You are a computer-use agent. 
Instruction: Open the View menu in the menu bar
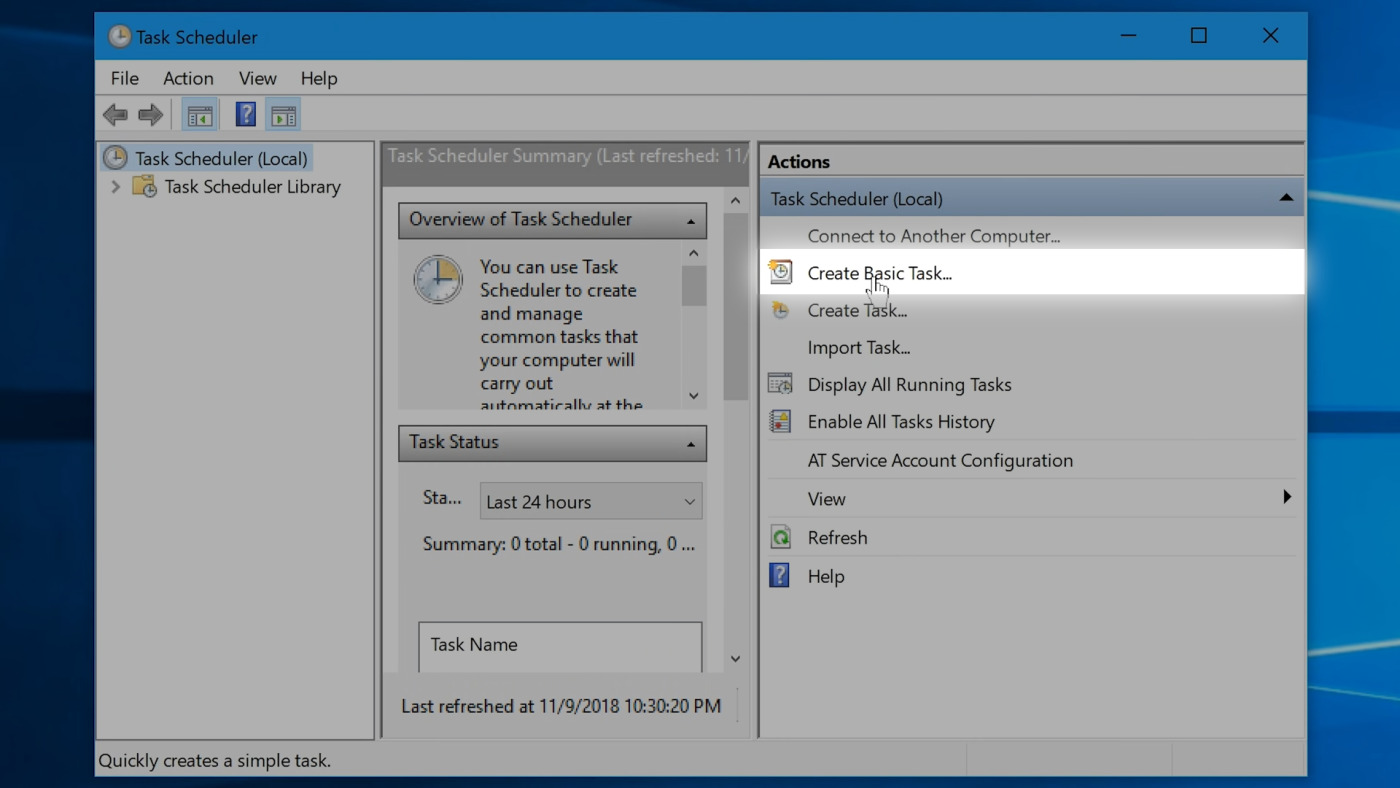tap(257, 78)
